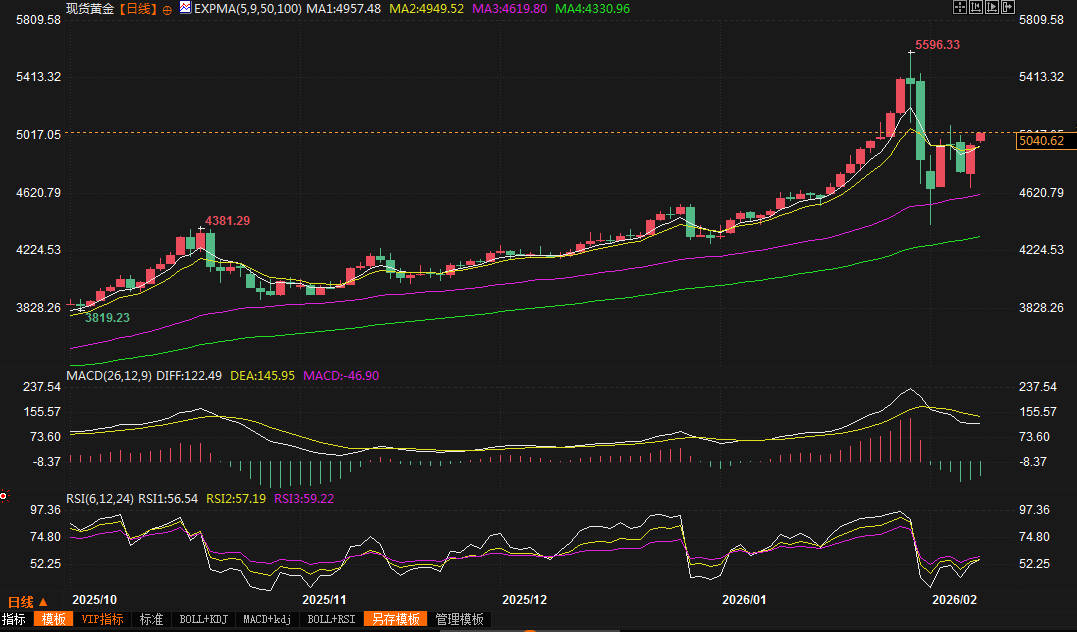Click the exit/expand panel arrow icon
Viewport: 1077px width, 632px height.
[1008, 7]
